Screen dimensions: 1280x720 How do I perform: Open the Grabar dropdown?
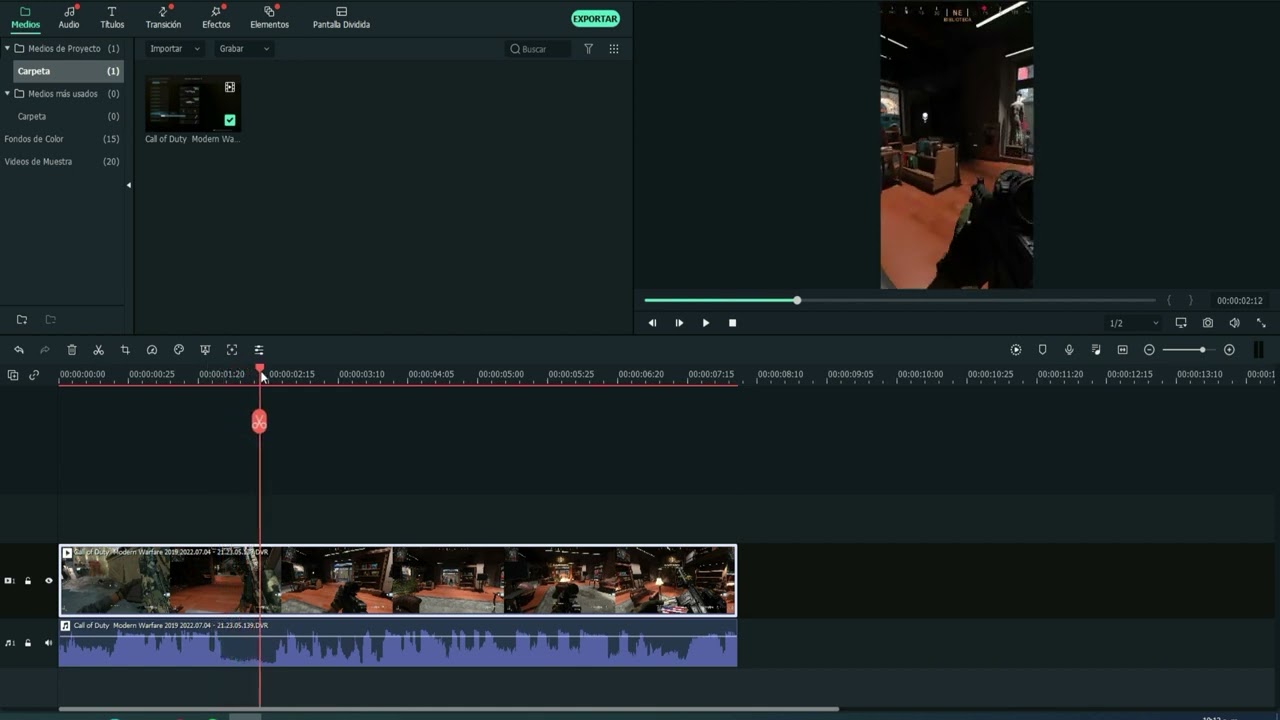pyautogui.click(x=244, y=48)
